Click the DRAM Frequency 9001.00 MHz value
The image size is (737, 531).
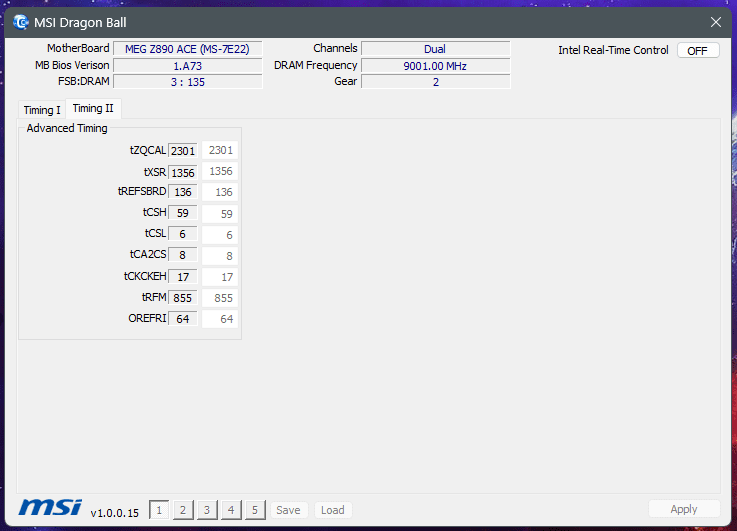[435, 66]
